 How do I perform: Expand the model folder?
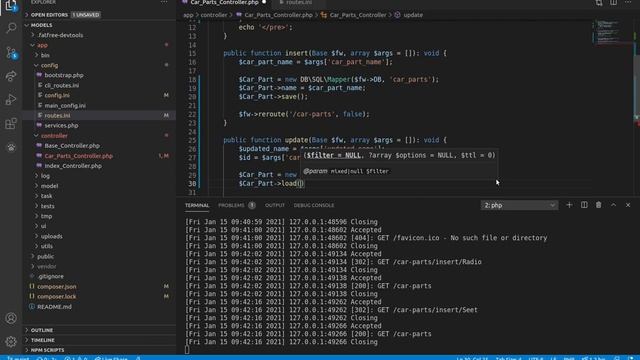(x=49, y=186)
